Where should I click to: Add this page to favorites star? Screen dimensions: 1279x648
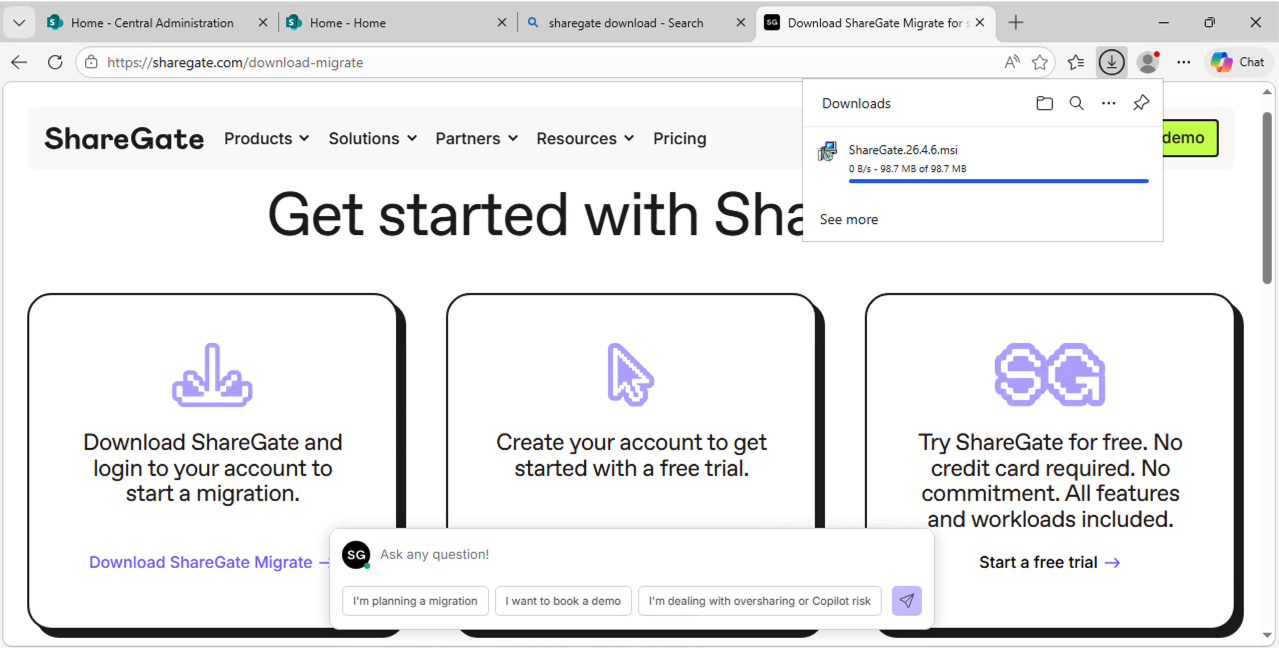1040,62
